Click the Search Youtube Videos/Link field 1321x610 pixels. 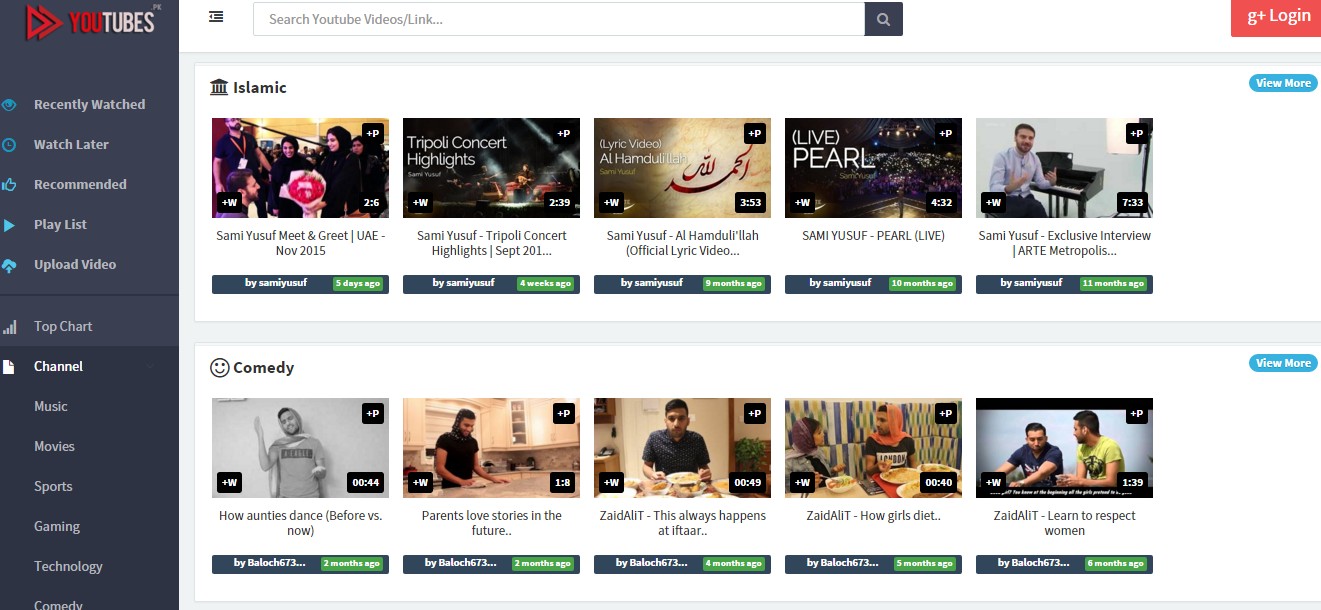point(558,19)
